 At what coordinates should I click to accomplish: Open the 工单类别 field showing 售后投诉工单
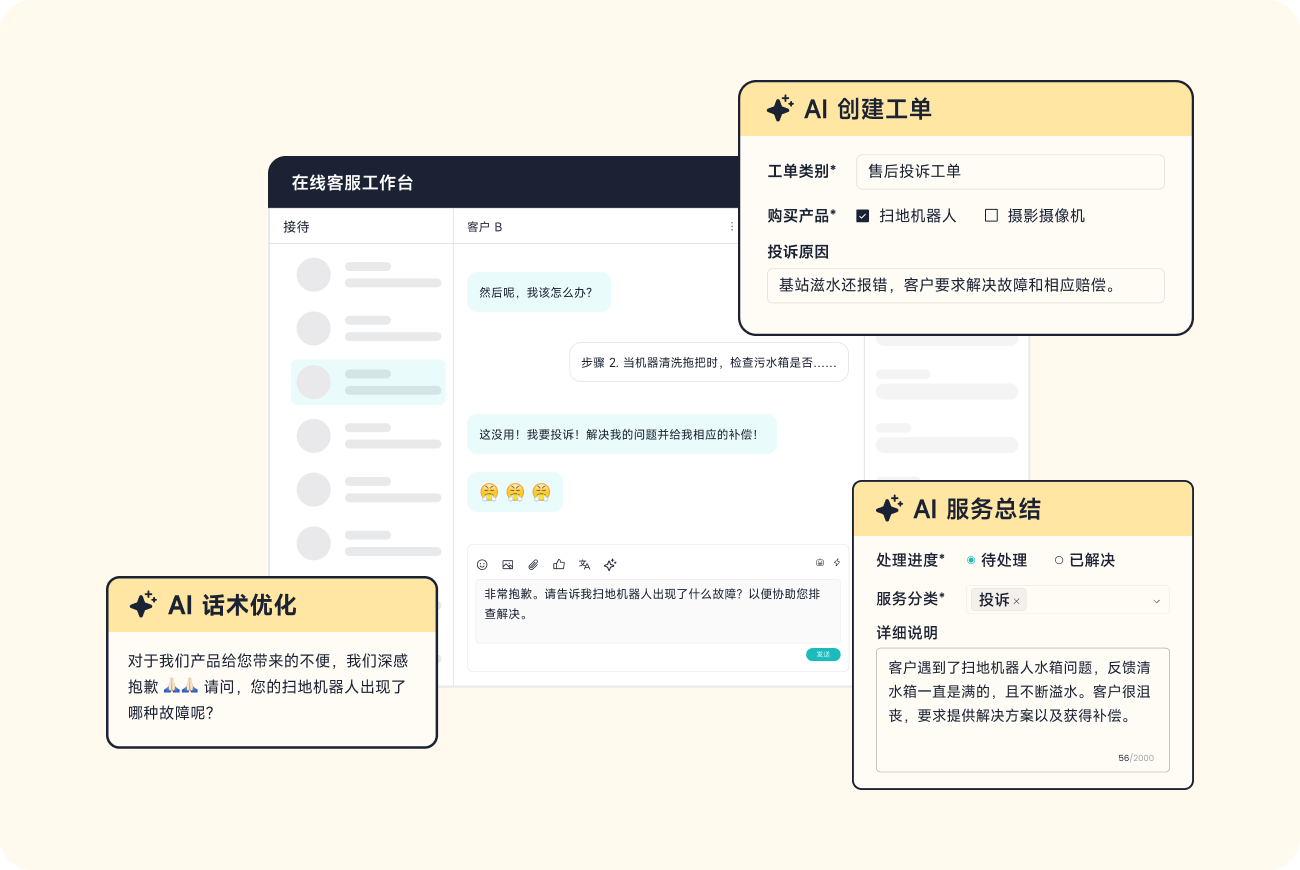point(1010,172)
